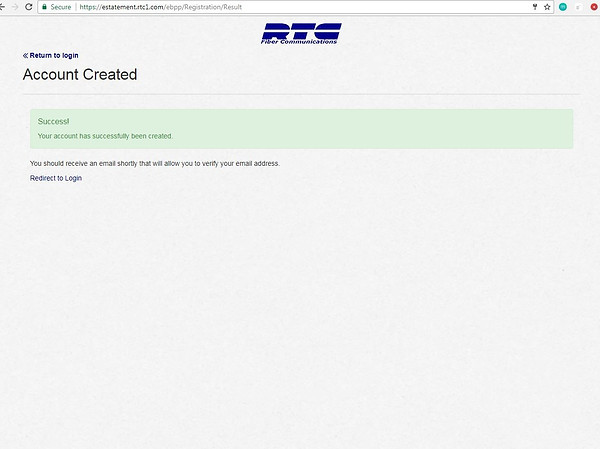Reload the page with the refresh icon
The width and height of the screenshot is (600, 449).
(x=28, y=7)
